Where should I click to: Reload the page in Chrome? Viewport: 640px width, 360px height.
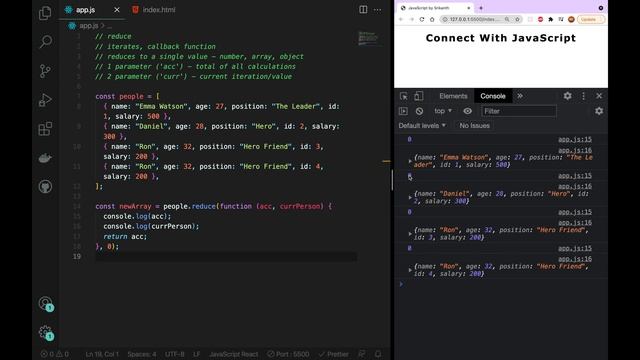422,19
